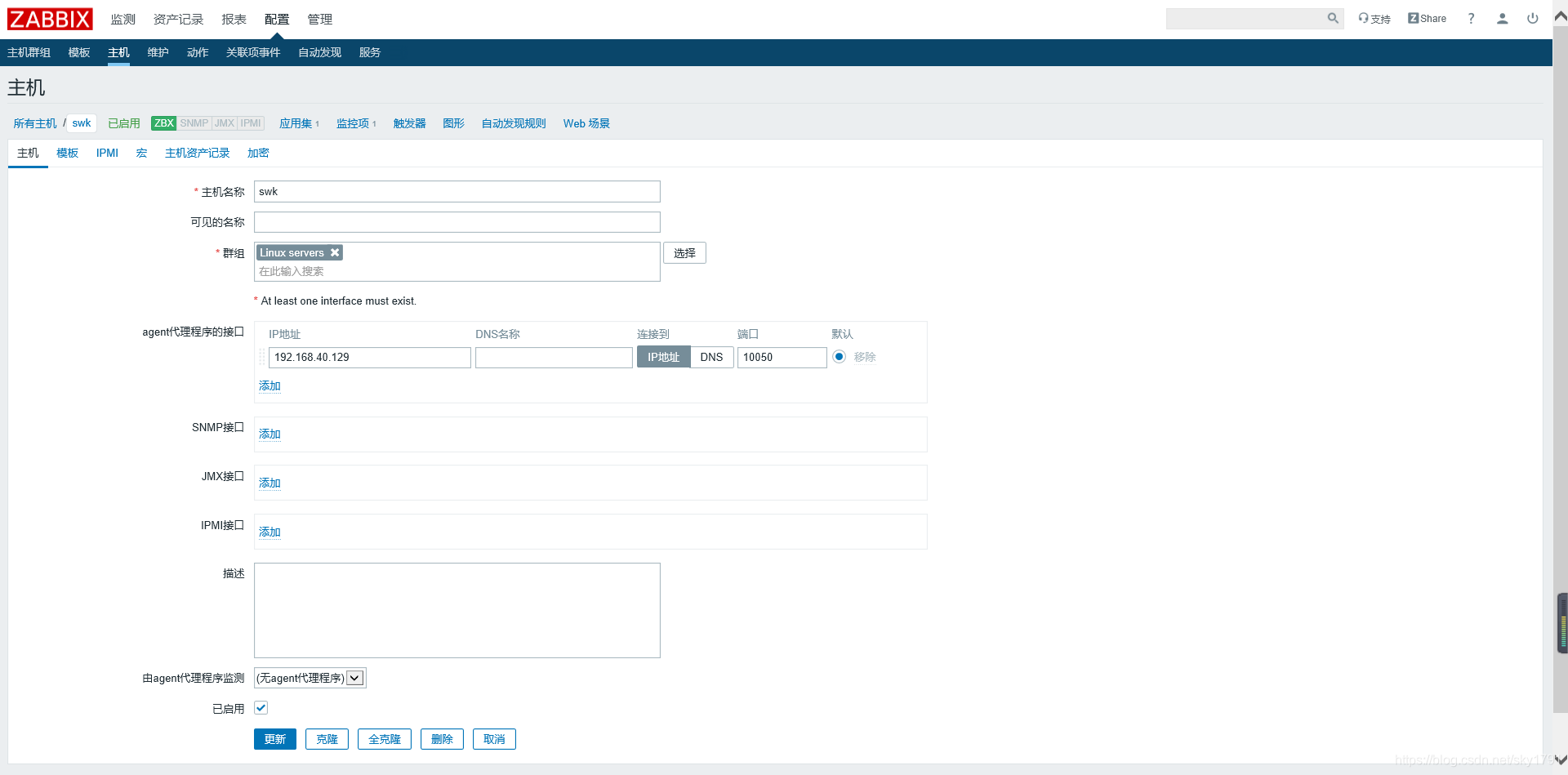Select the IPMI form tab
Screen dimensions: 1568x775
(107, 153)
